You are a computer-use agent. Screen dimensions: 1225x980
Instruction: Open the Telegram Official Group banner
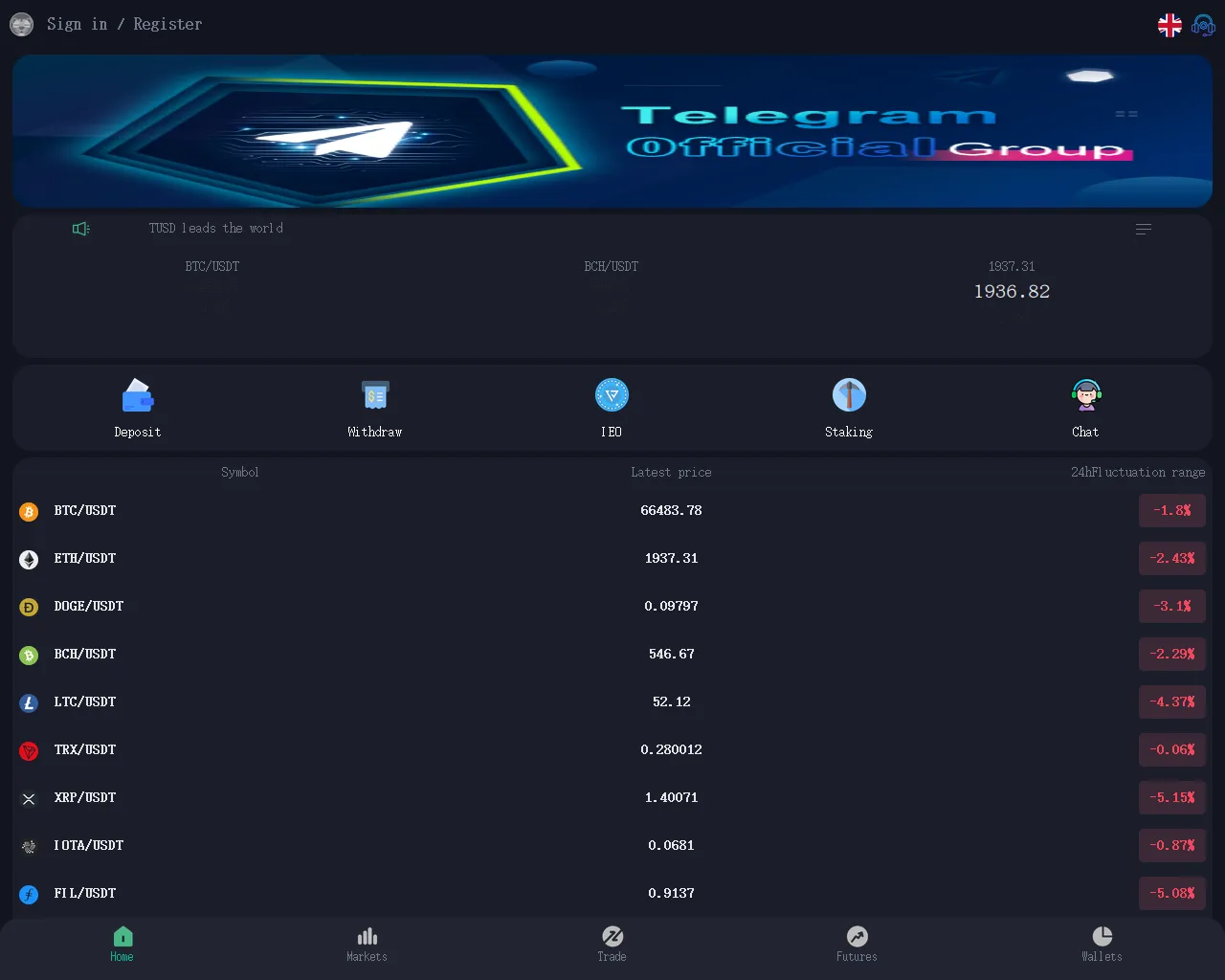[x=612, y=131]
